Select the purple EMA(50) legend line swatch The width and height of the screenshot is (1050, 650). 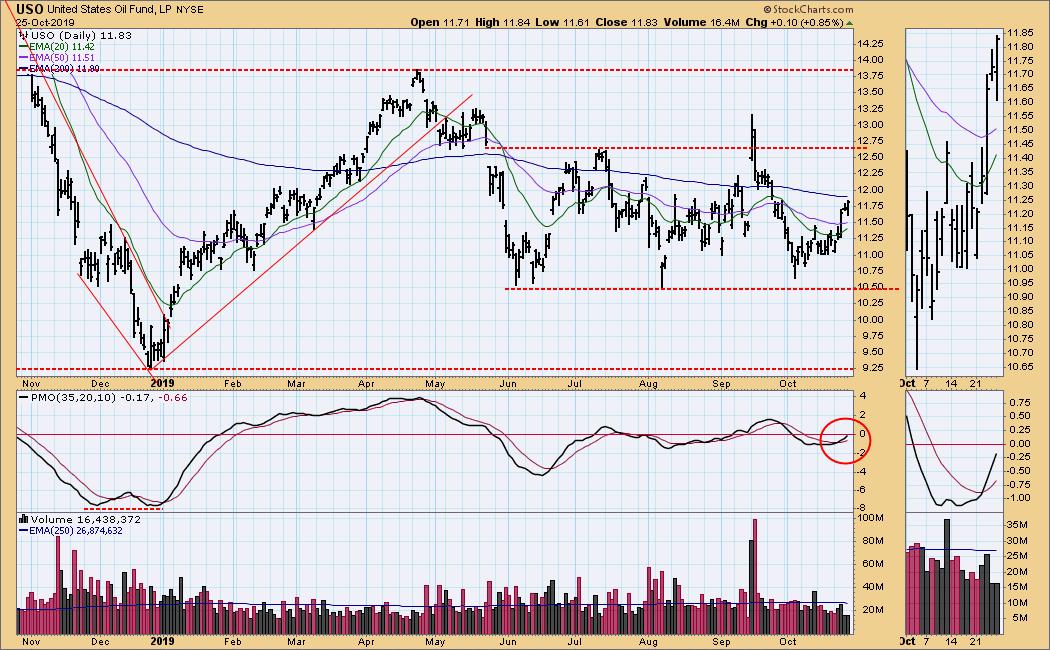tap(23, 58)
